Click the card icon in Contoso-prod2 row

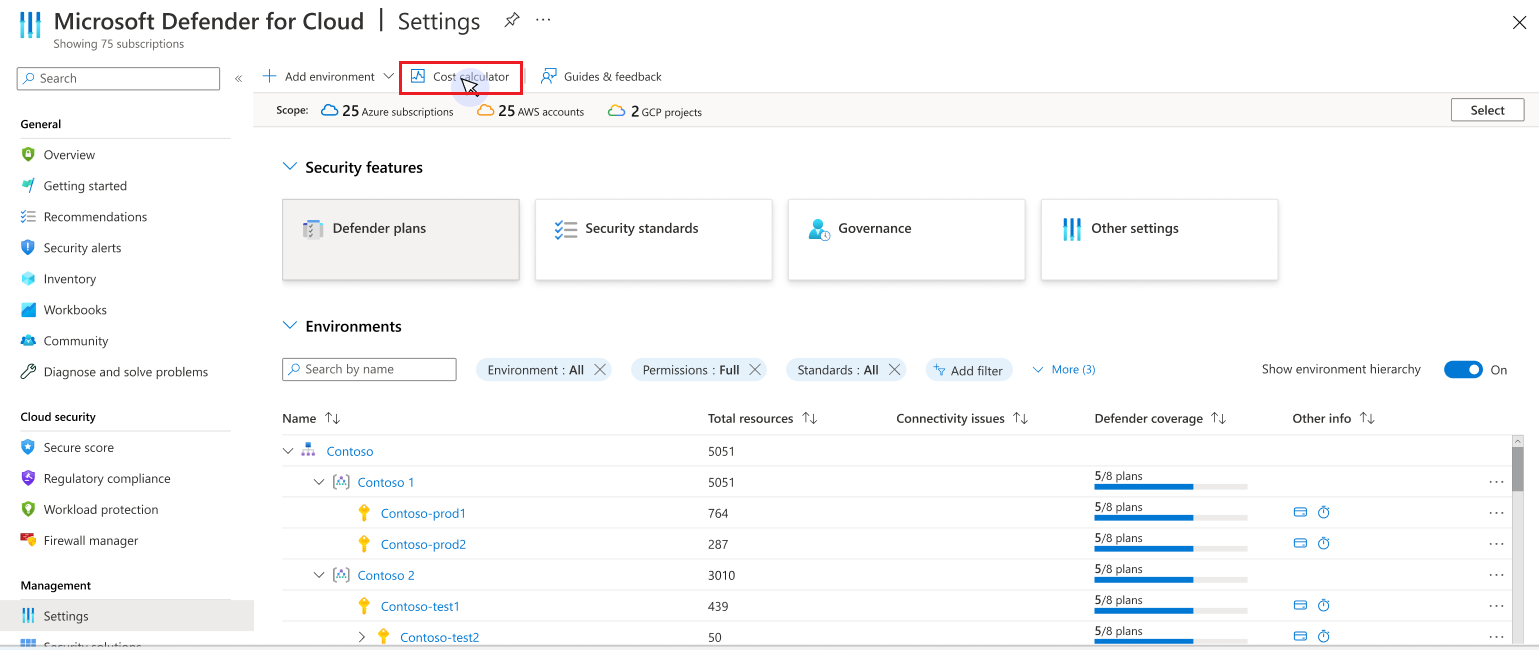tap(1300, 544)
